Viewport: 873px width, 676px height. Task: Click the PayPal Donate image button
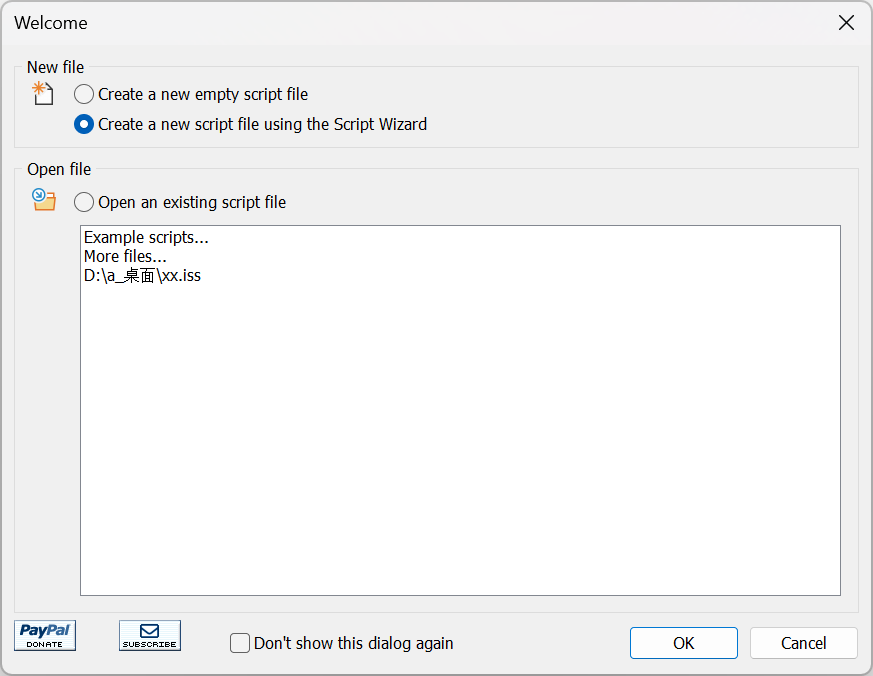click(x=45, y=635)
